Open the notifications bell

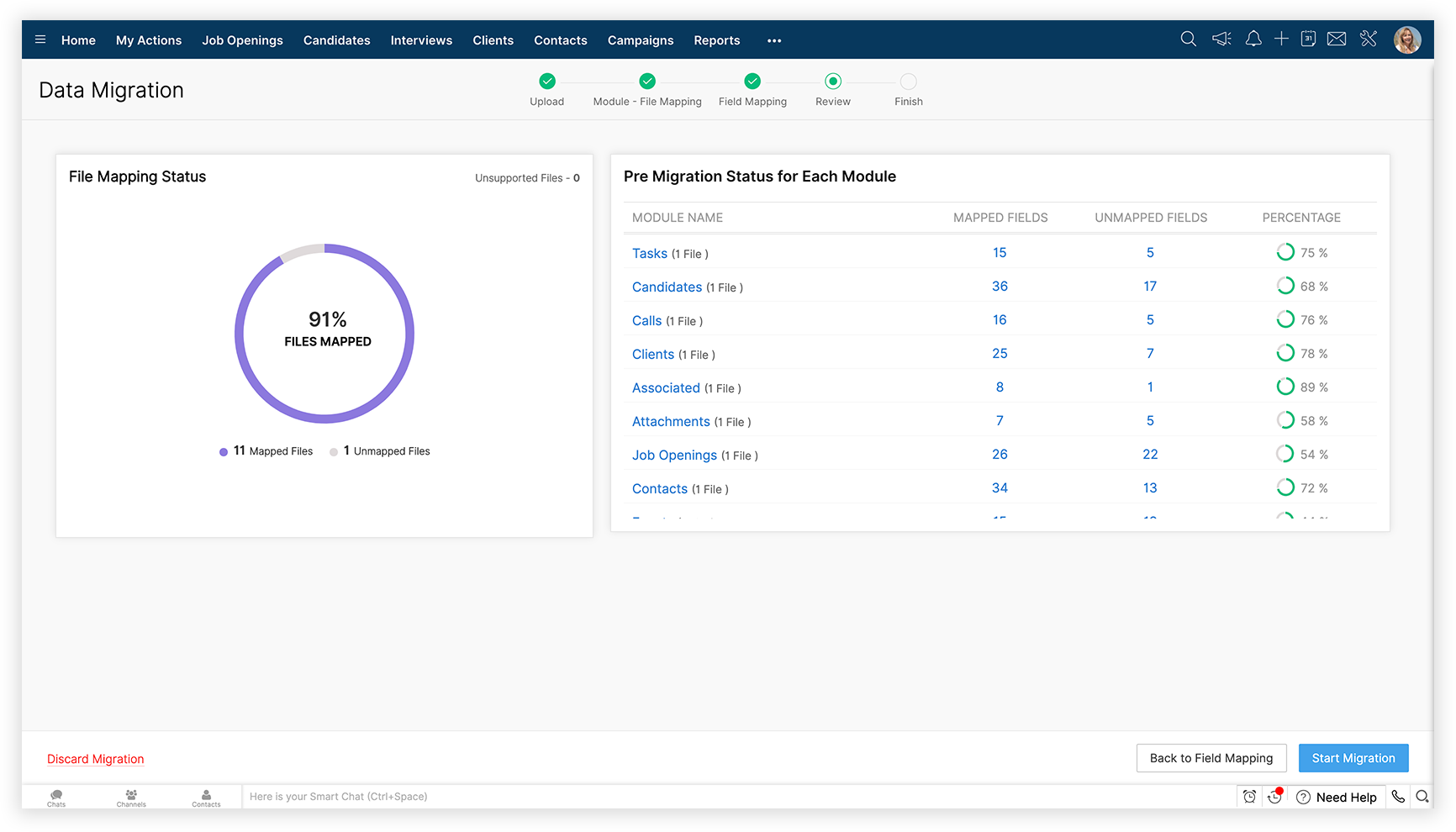(x=1253, y=39)
